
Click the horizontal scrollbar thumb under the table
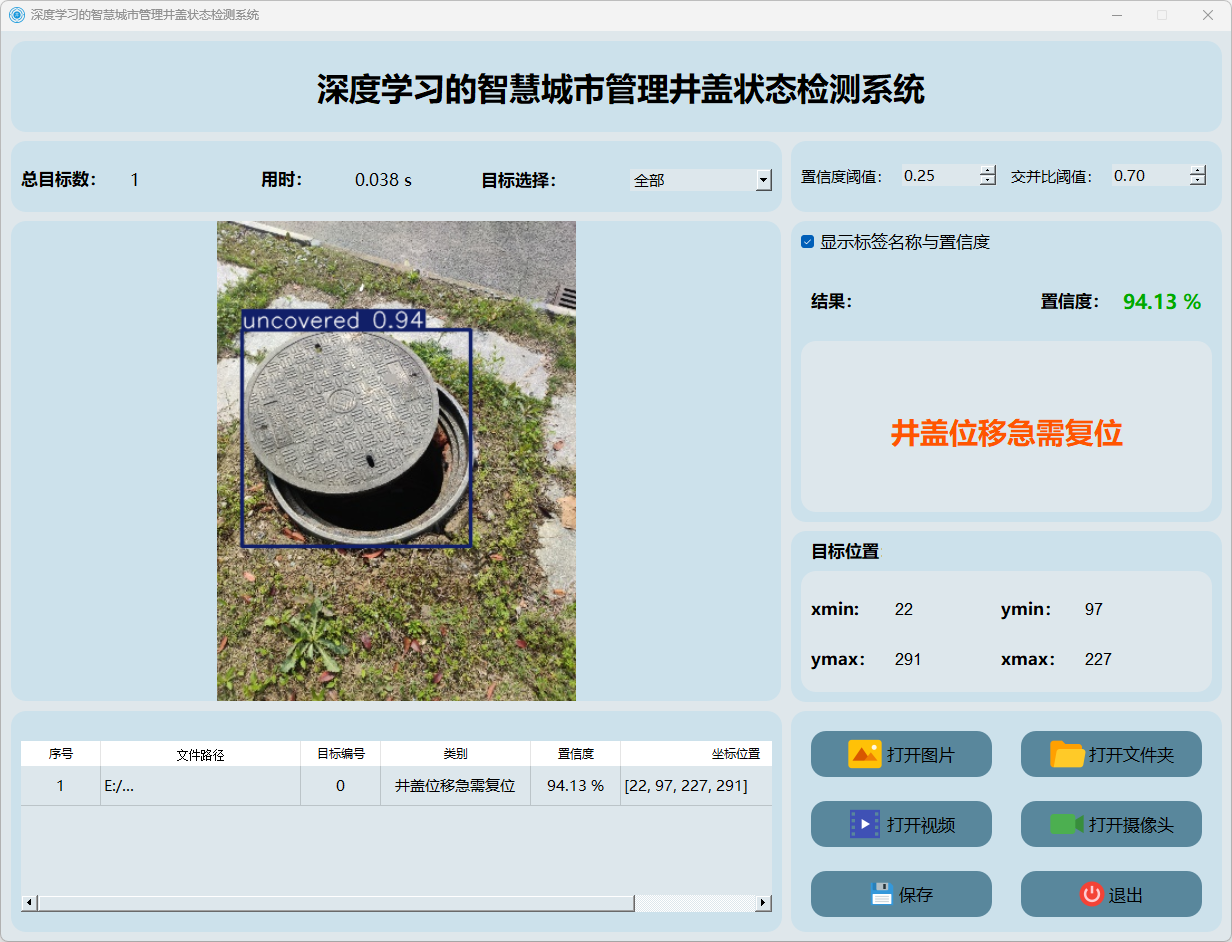[x=335, y=903]
